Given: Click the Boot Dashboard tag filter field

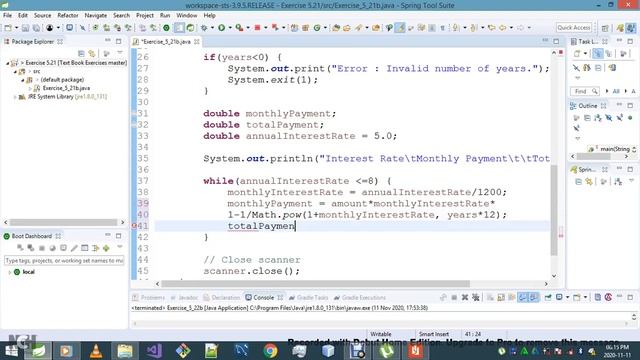Looking at the screenshot, I should click(x=64, y=260).
